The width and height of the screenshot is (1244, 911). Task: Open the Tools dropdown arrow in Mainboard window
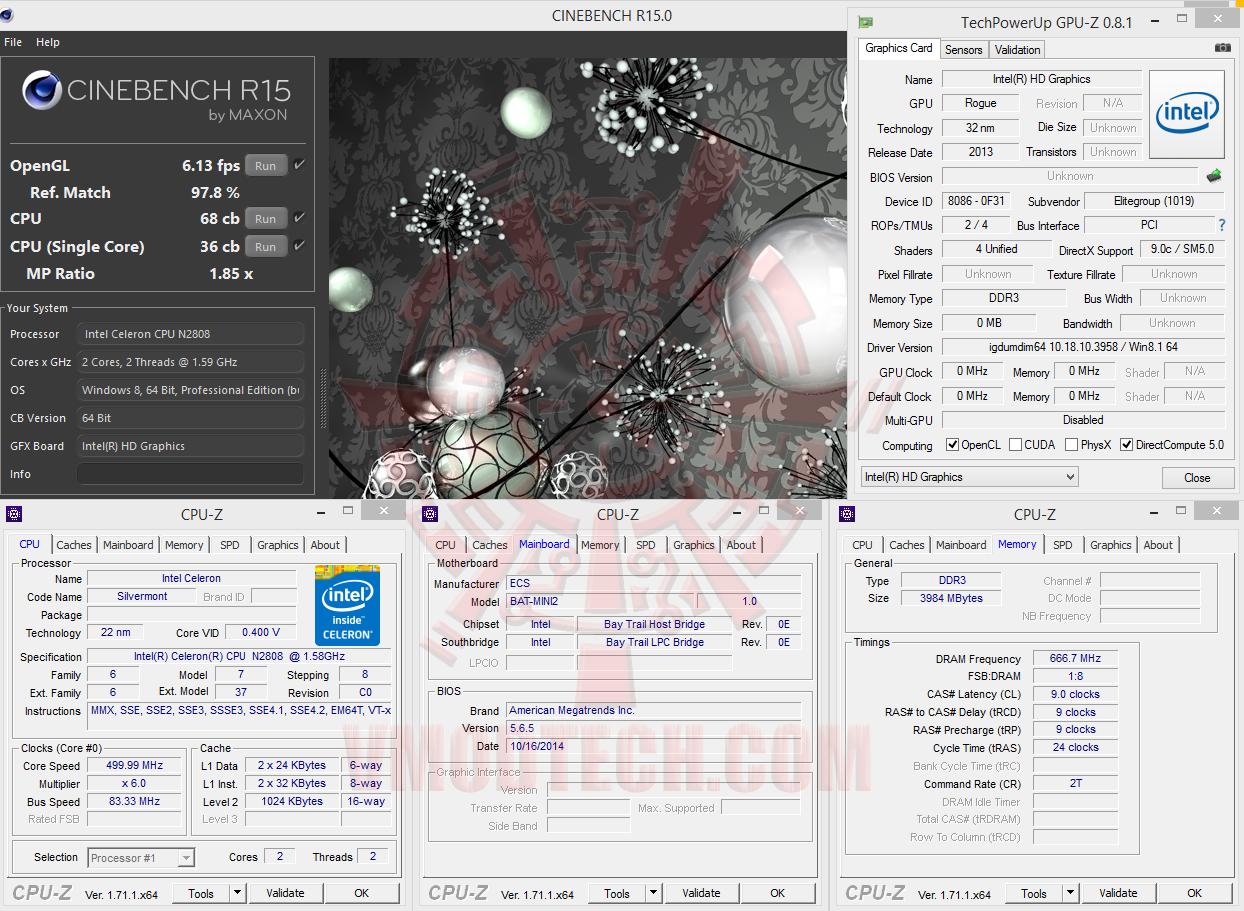(653, 893)
